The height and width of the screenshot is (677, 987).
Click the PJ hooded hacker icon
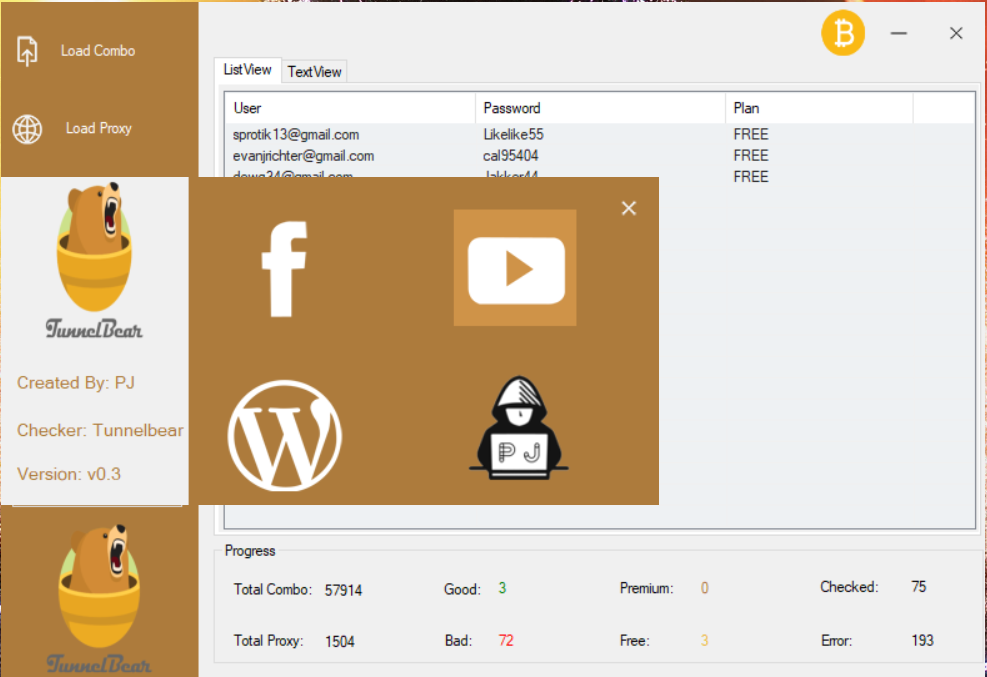tap(519, 428)
